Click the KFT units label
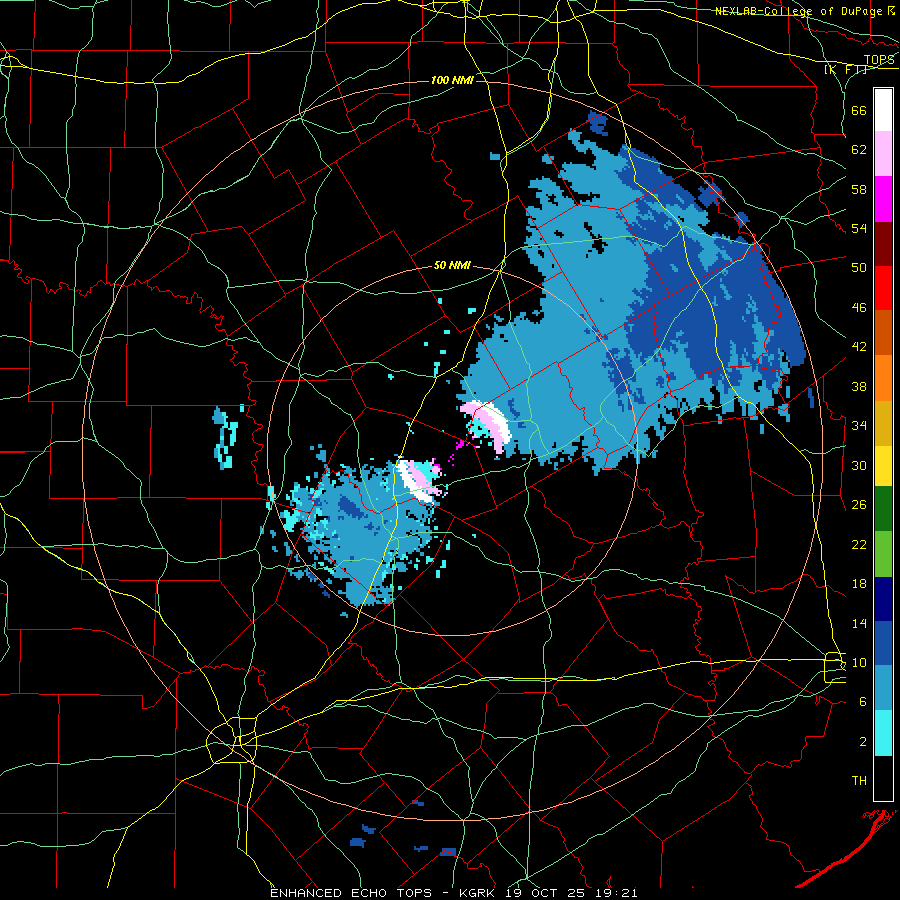The image size is (900, 900). [846, 69]
